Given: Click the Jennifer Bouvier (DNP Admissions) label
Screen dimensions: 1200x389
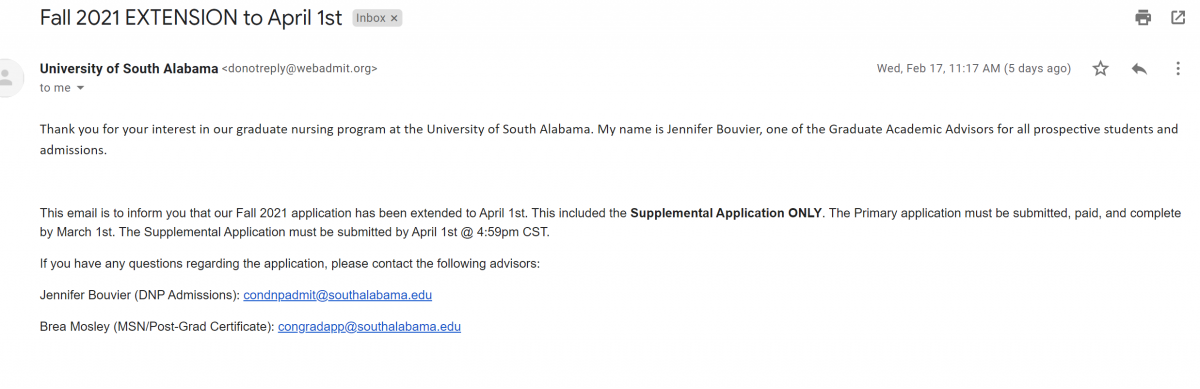Looking at the screenshot, I should pyautogui.click(x=140, y=295).
